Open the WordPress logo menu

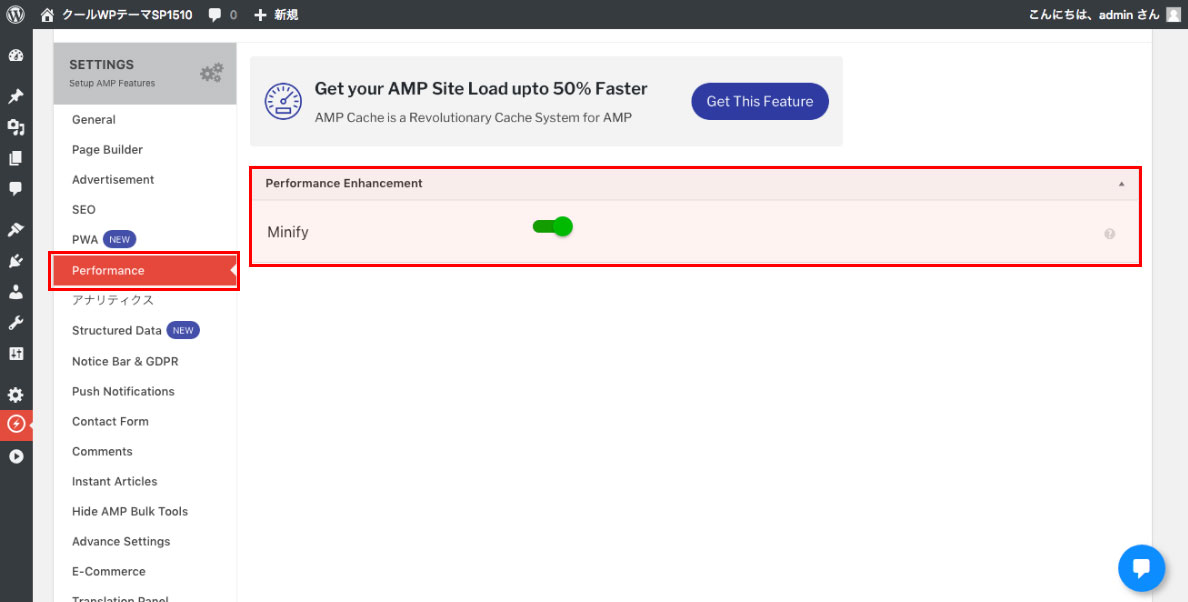(x=16, y=14)
